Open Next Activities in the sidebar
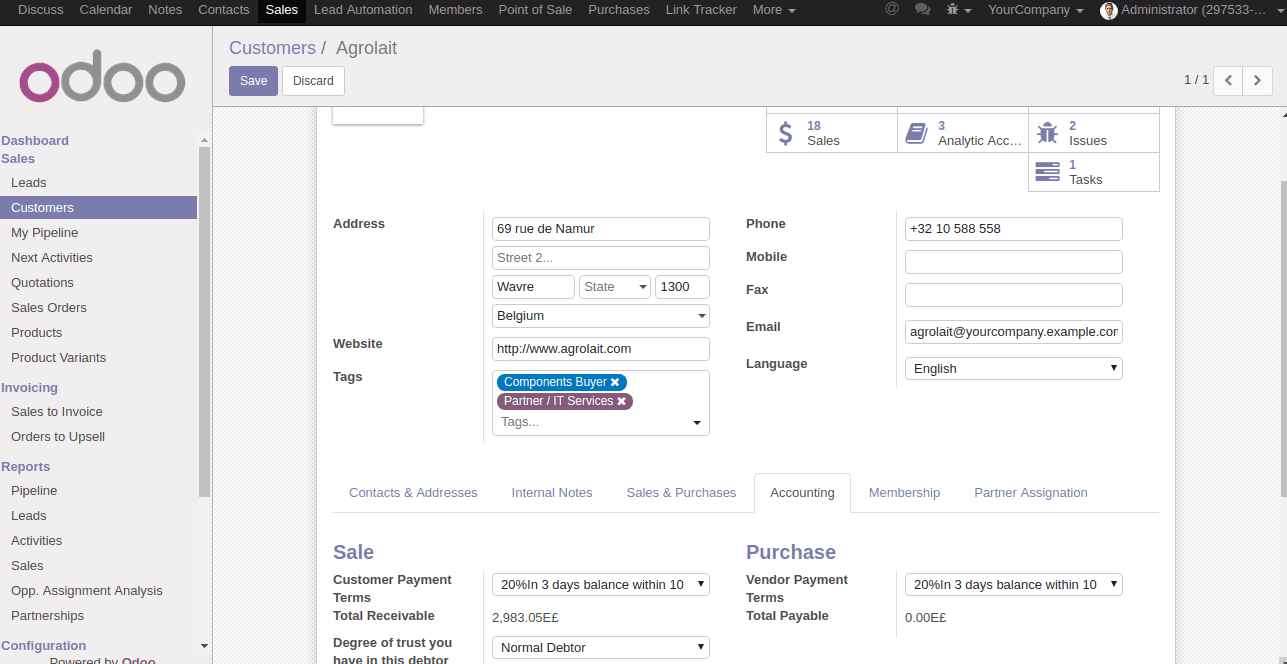Screen dimensions: 1287x664 (x=52, y=258)
